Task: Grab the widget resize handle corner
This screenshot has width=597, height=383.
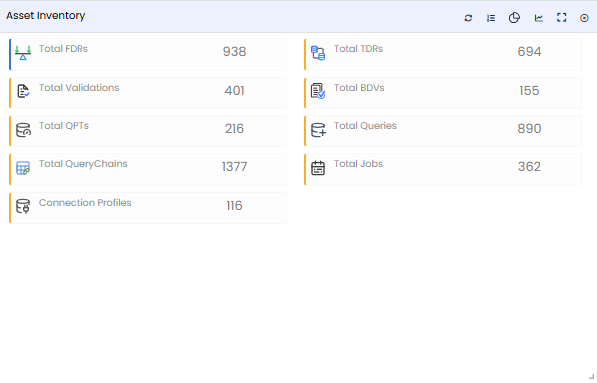Action: (591, 376)
